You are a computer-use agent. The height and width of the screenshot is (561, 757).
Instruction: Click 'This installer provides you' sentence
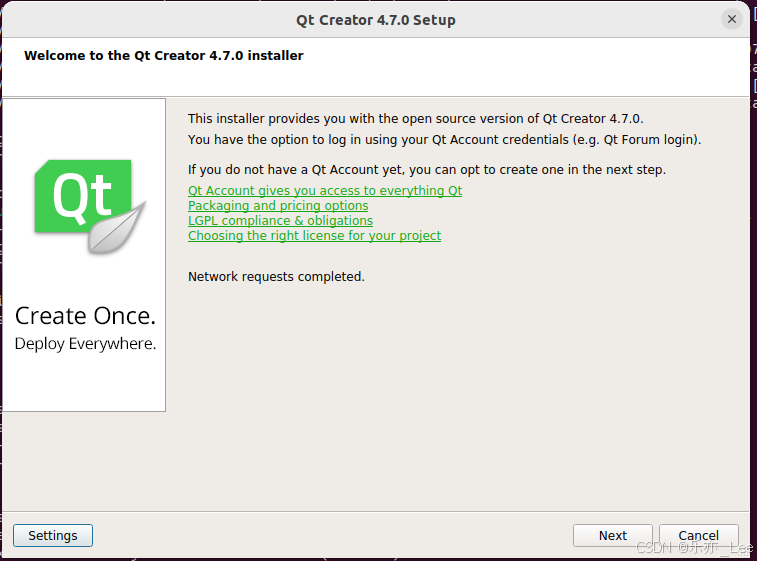click(x=416, y=119)
